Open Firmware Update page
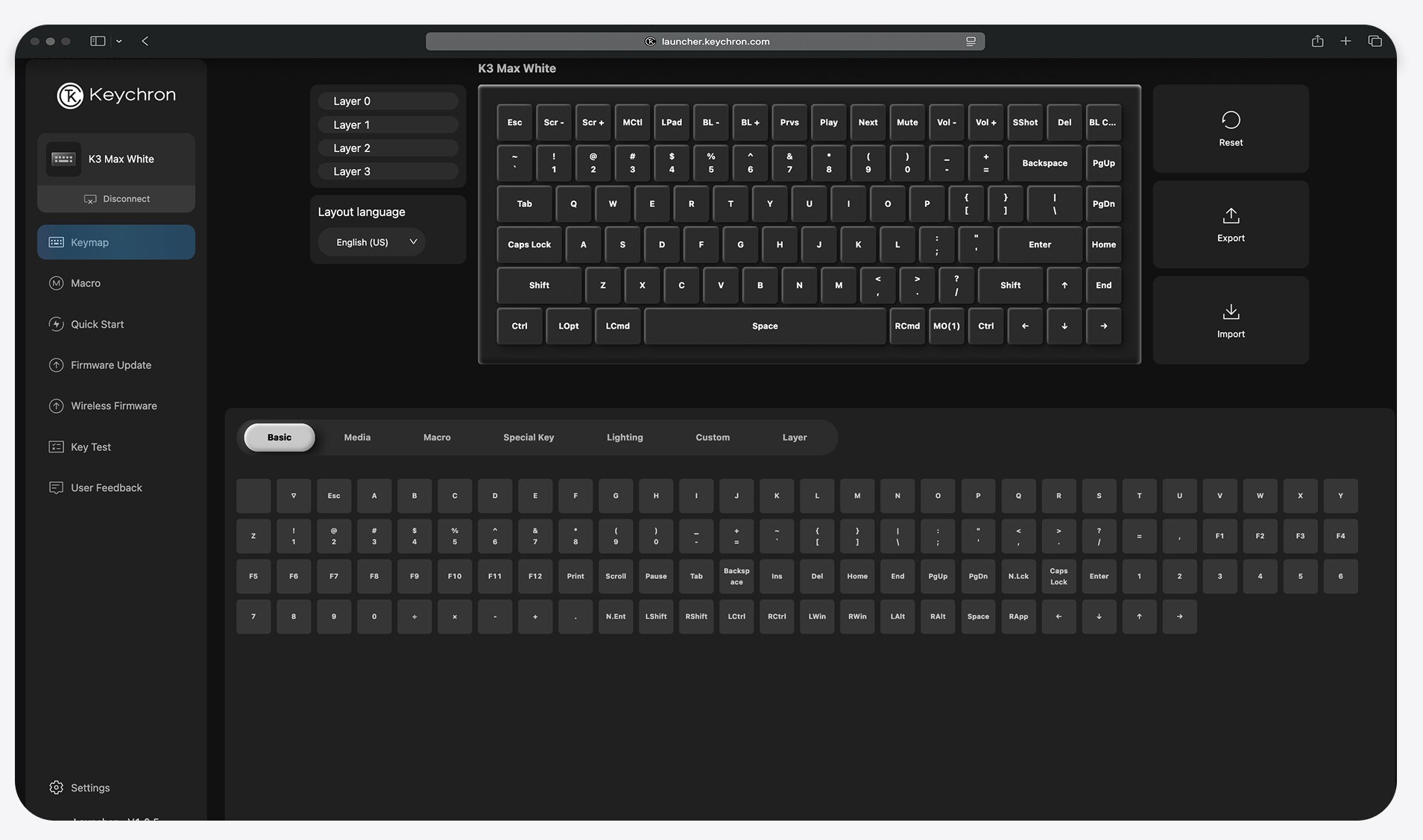Viewport: 1423px width, 840px height. [x=116, y=365]
